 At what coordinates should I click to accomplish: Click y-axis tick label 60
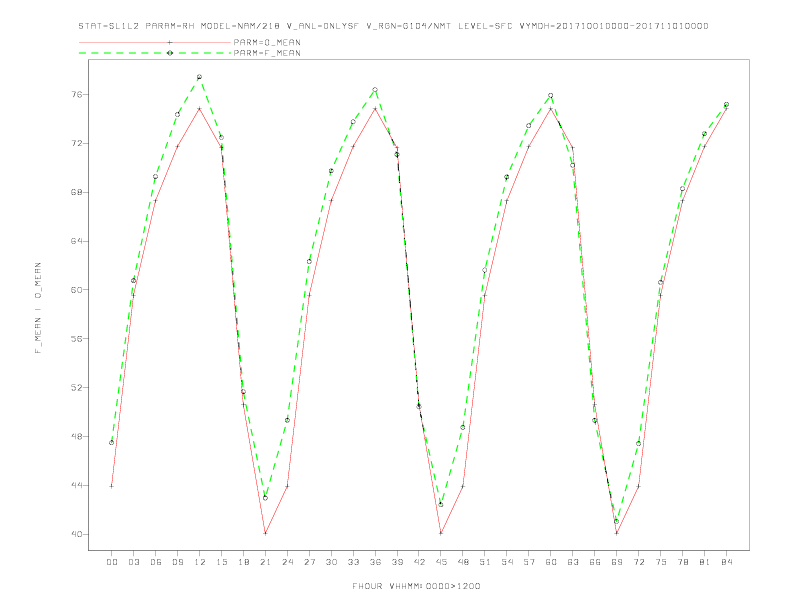pos(77,290)
